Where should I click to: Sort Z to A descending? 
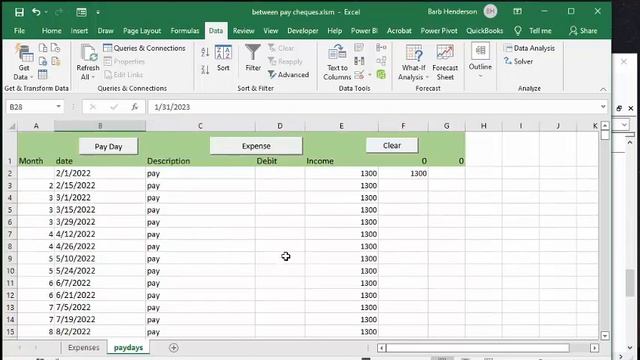(205, 70)
